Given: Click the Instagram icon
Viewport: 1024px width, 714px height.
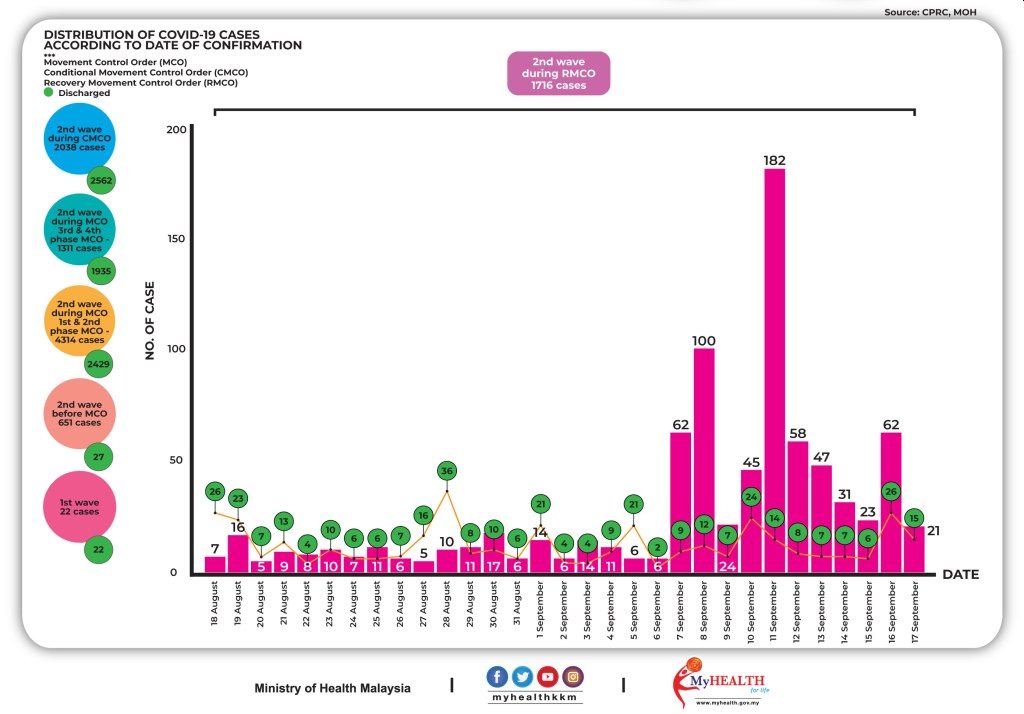Looking at the screenshot, I should 572,677.
